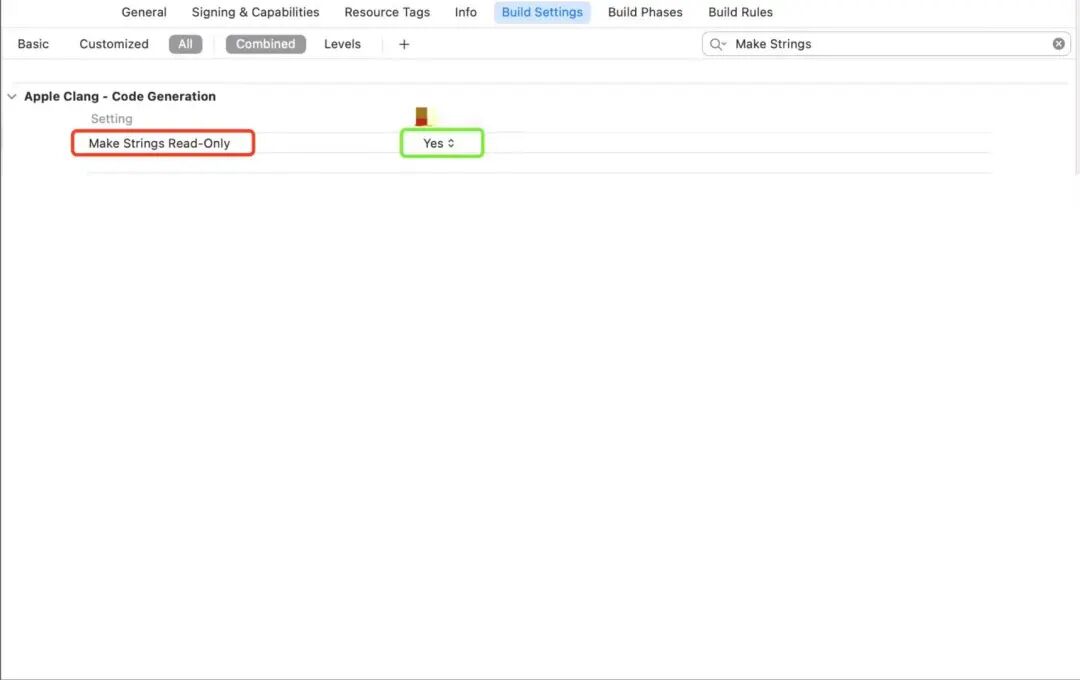Show Basic build settings
The image size is (1080, 680).
[33, 44]
